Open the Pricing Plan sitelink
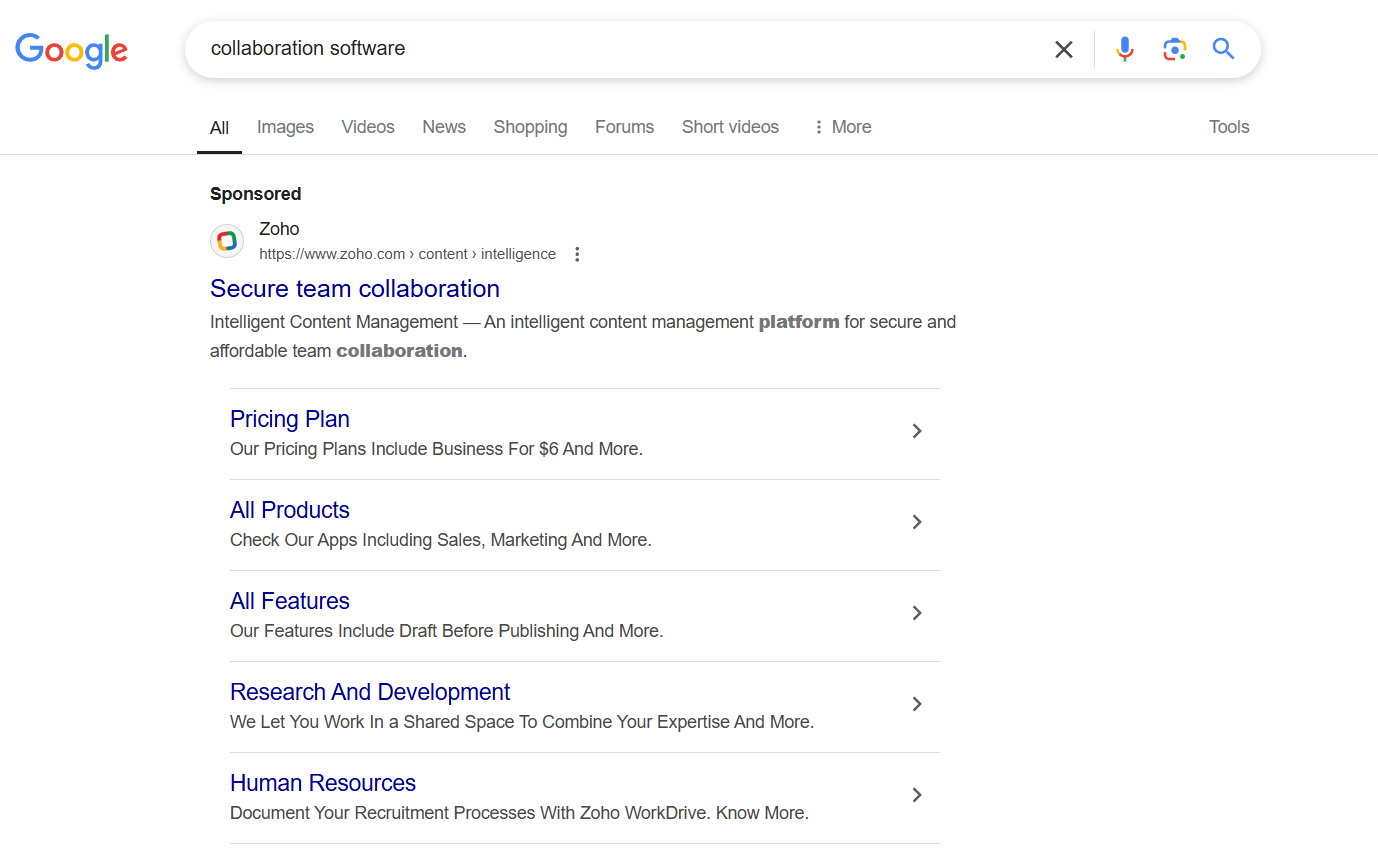1378x851 pixels. coord(290,419)
